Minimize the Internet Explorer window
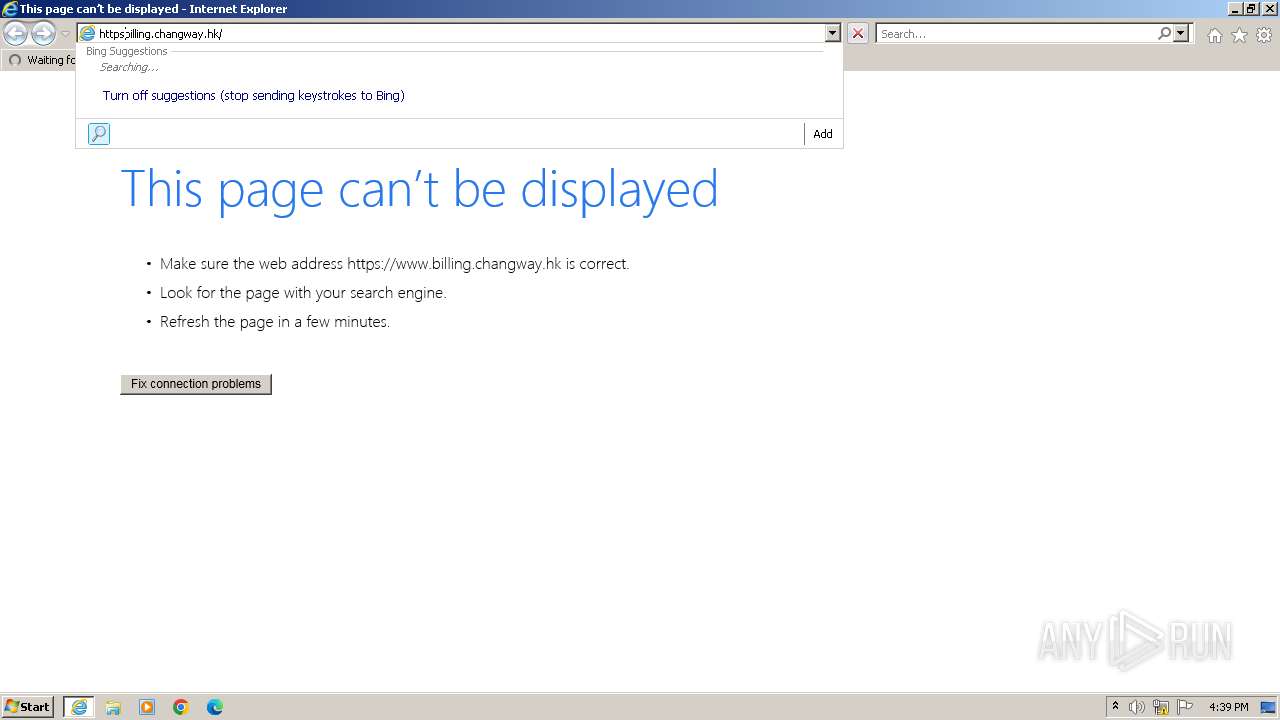The width and height of the screenshot is (1280, 720). click(x=1235, y=9)
